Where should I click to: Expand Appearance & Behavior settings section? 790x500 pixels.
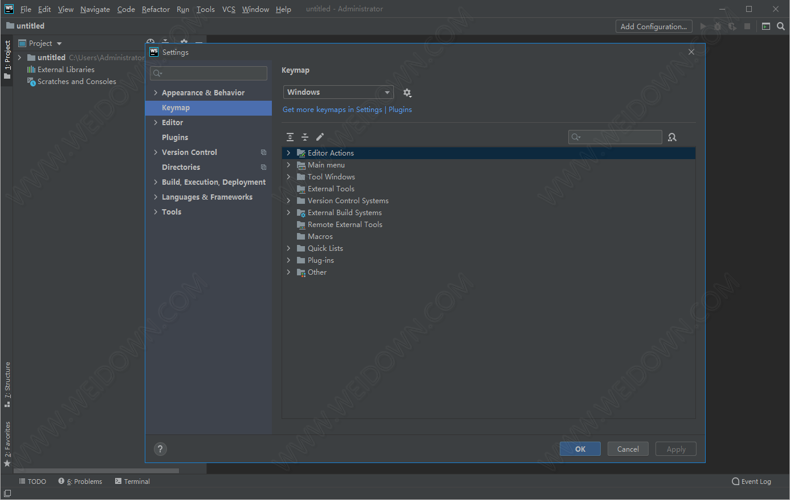coord(156,93)
